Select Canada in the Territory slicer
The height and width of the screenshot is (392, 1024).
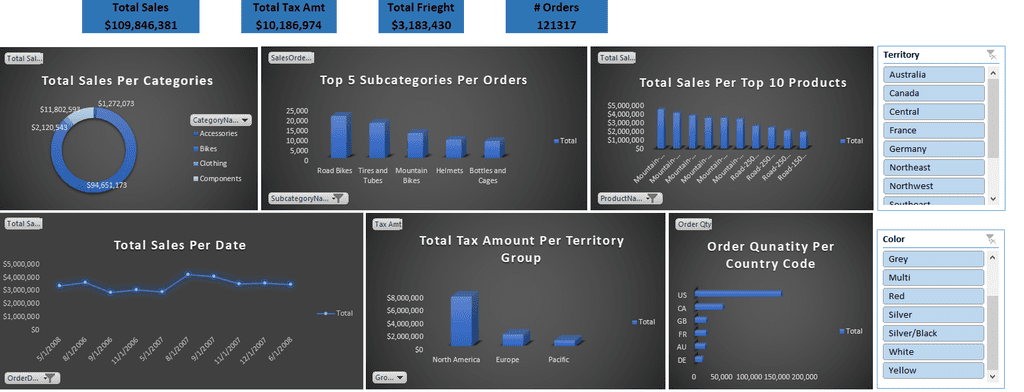pos(934,93)
